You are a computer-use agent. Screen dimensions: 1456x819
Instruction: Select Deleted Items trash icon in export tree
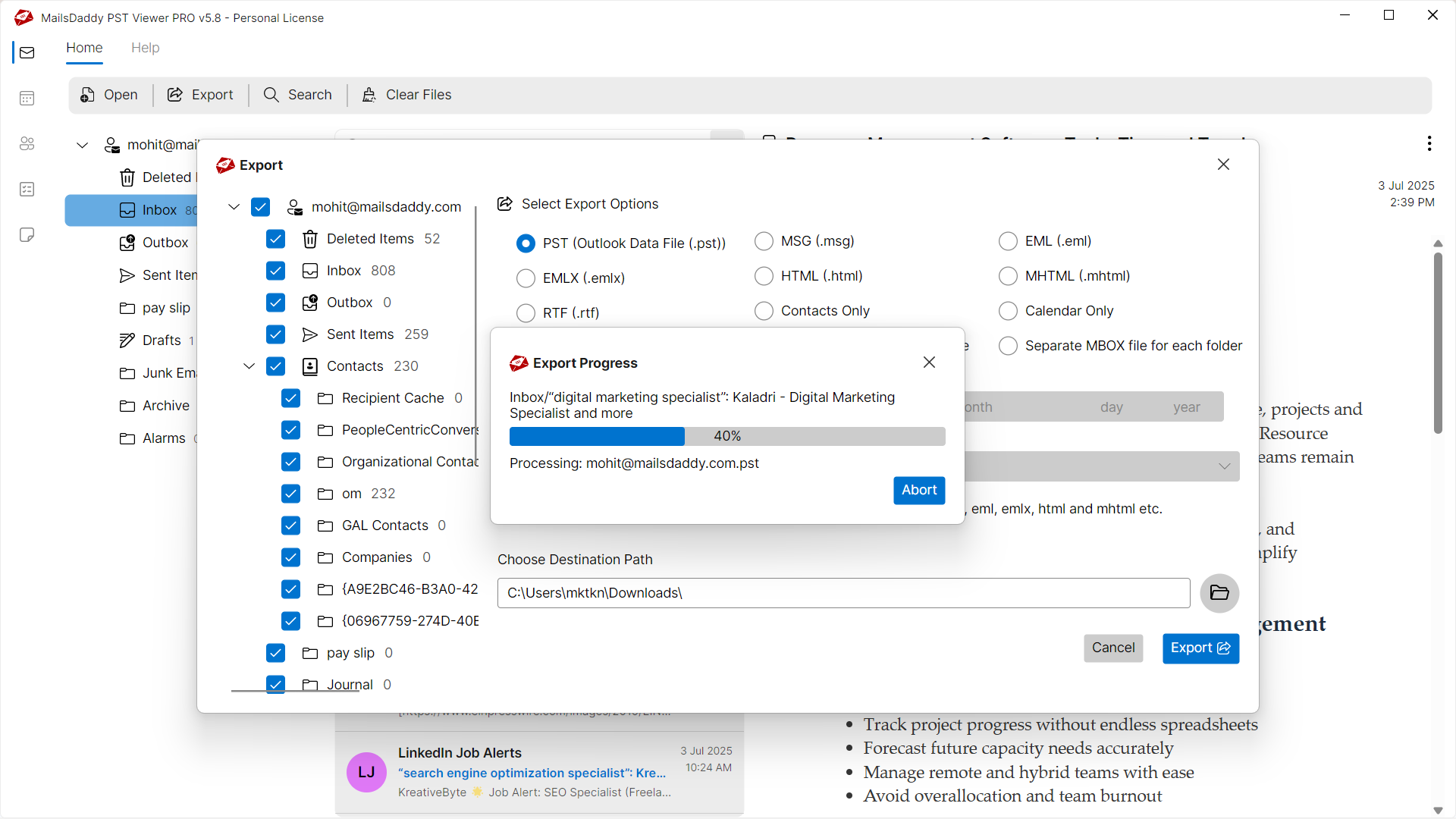point(309,239)
